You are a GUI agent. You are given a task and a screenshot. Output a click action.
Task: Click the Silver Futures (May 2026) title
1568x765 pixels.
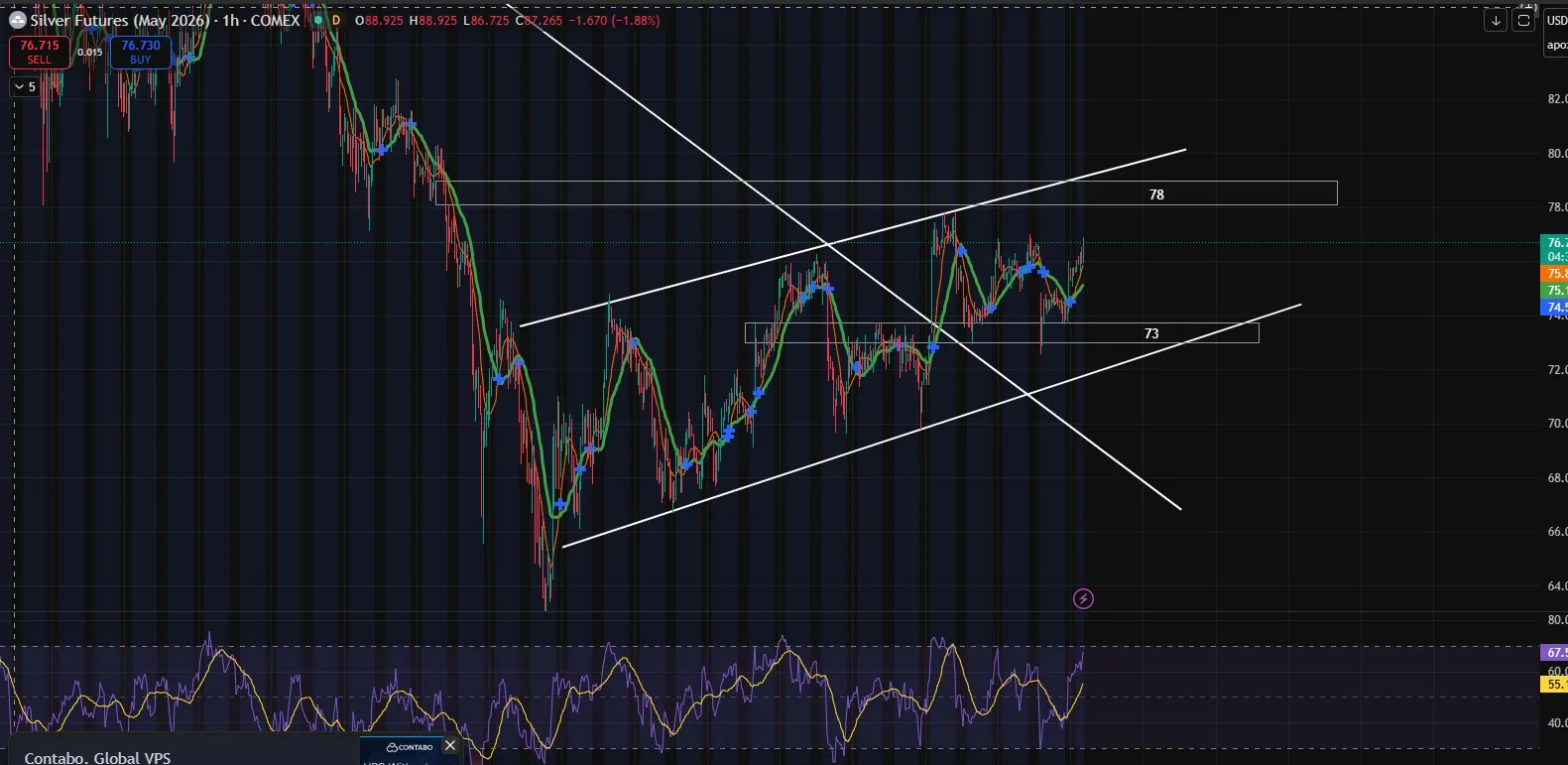[x=119, y=20]
